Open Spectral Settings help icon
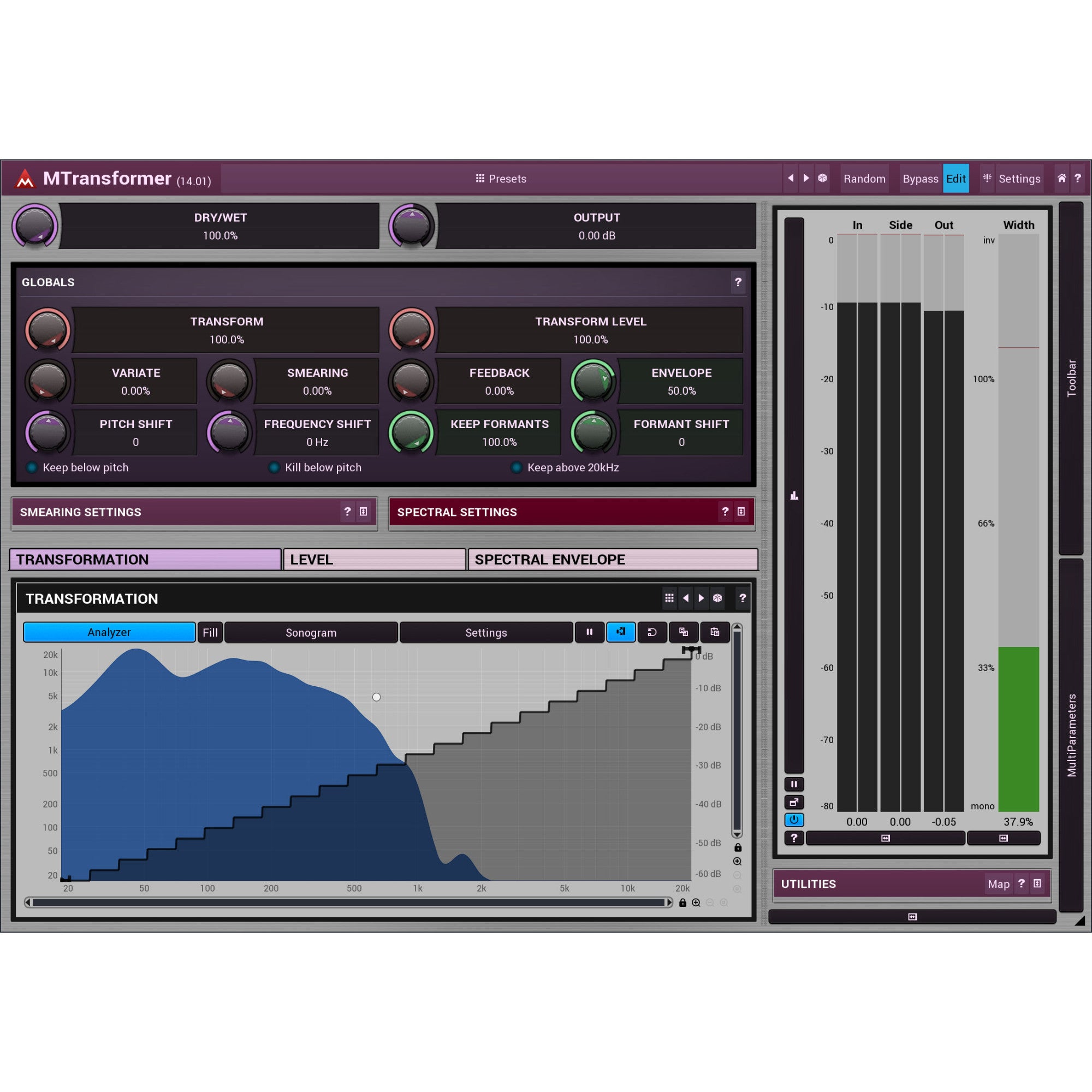The height and width of the screenshot is (1092, 1092). (x=725, y=512)
